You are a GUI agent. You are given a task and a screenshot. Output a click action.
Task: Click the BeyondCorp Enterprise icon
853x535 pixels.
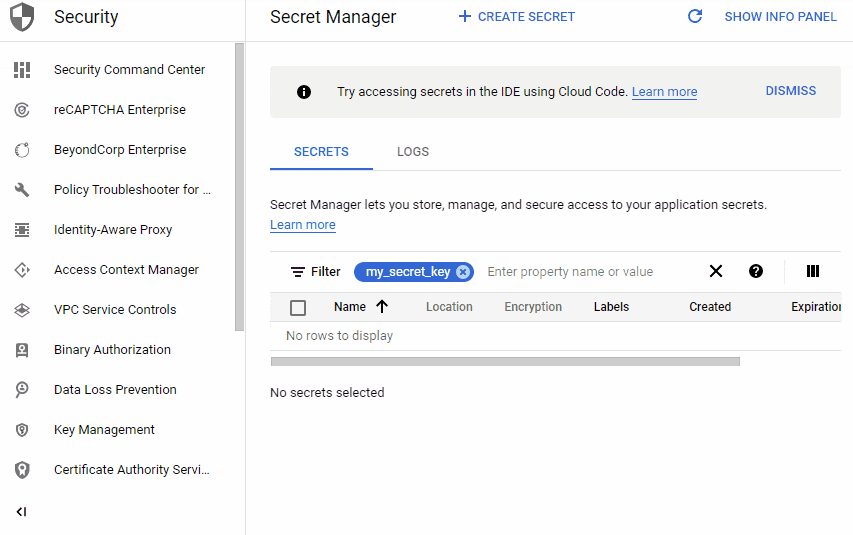click(x=22, y=150)
